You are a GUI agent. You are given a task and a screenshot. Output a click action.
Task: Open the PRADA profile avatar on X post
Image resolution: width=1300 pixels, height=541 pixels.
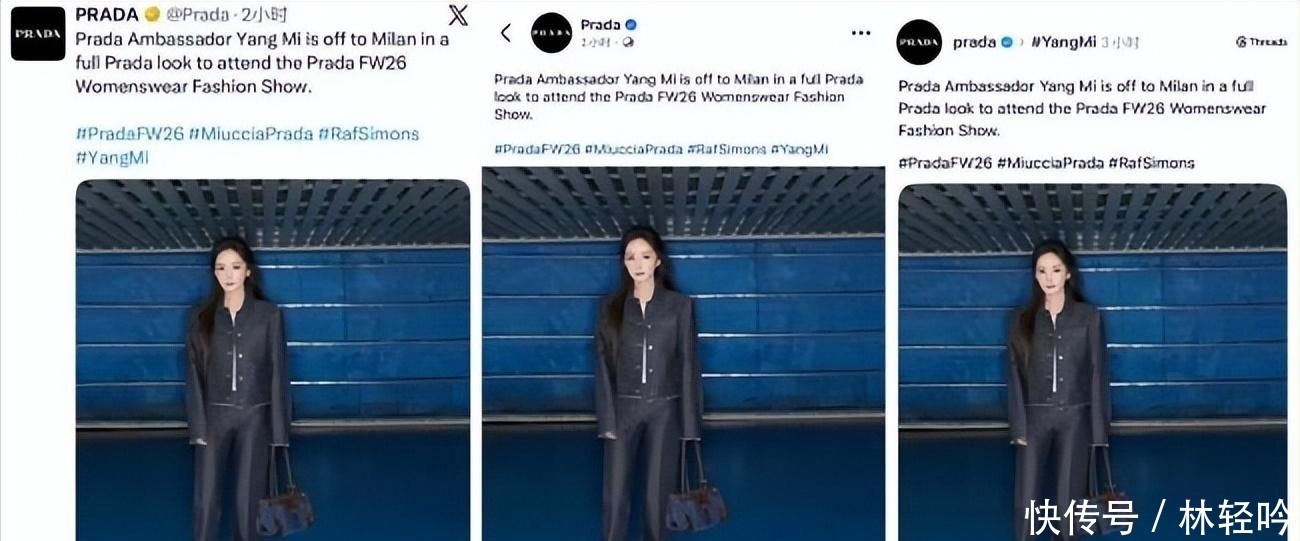[x=38, y=34]
